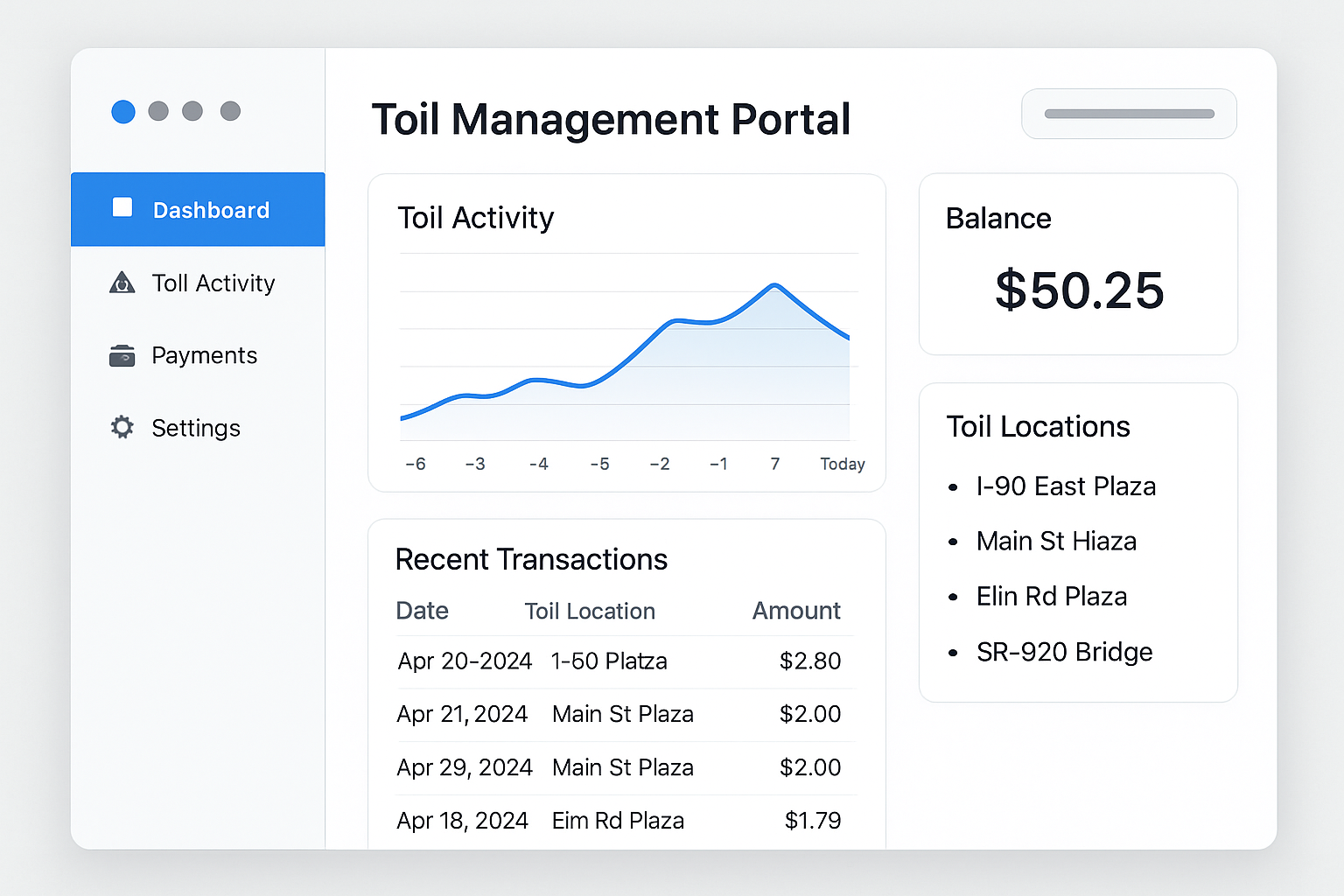
Task: Open the Settings menu item
Action: 196,427
